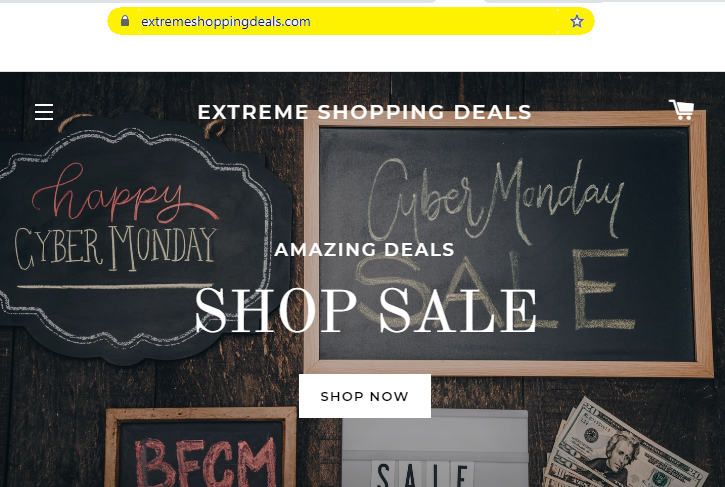Select the extremeshoppingdeals.com URL text

coord(226,22)
